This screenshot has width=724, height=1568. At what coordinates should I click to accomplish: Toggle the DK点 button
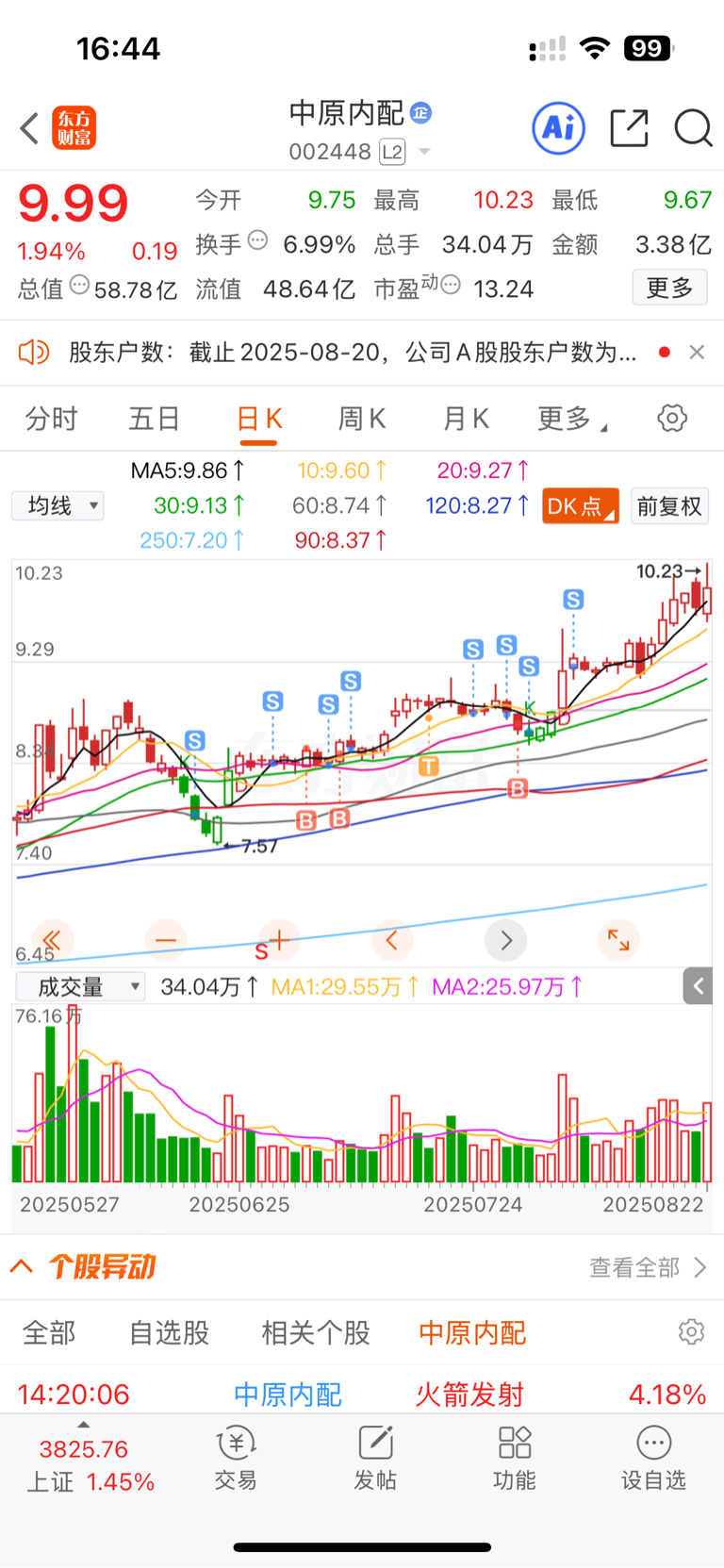pos(581,506)
